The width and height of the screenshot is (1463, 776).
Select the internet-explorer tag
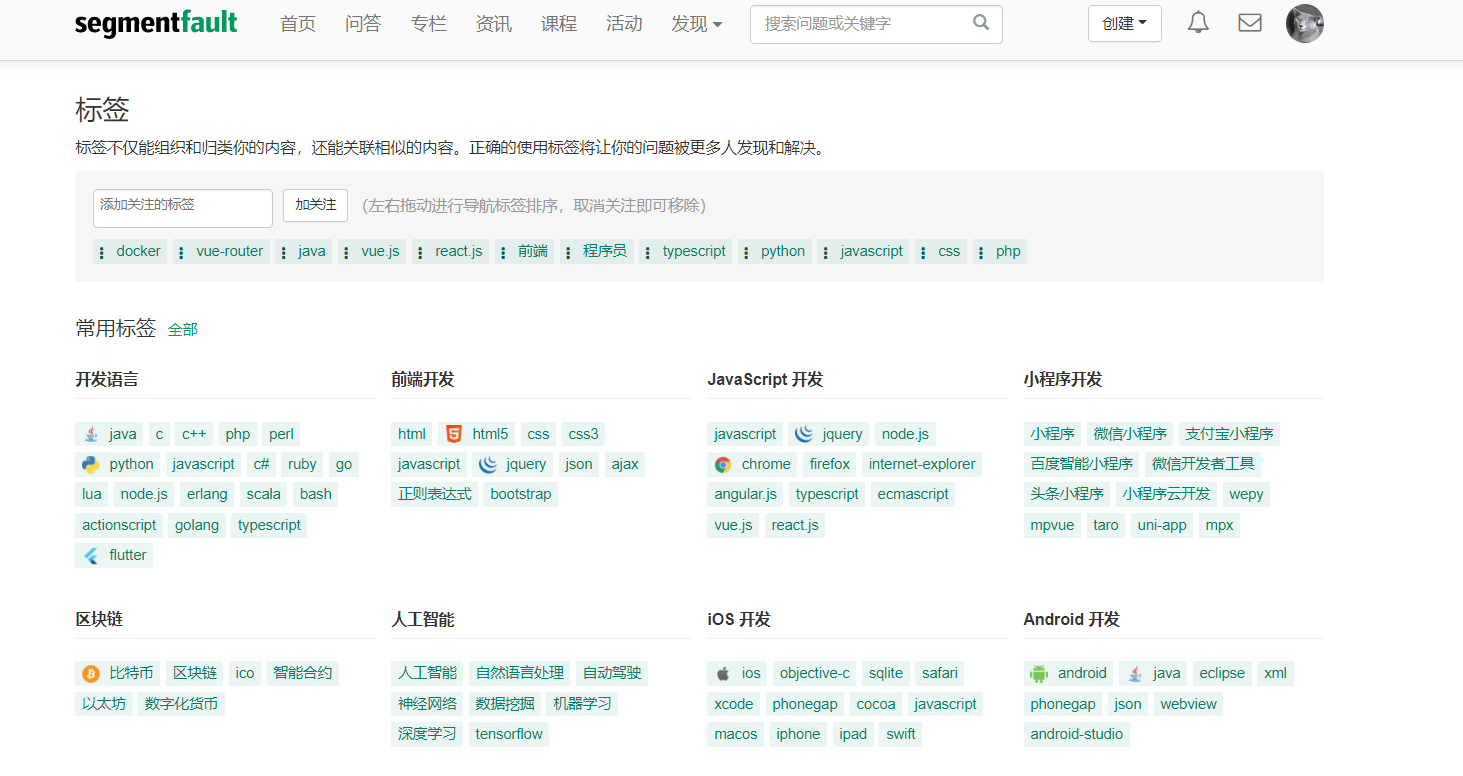pos(922,464)
